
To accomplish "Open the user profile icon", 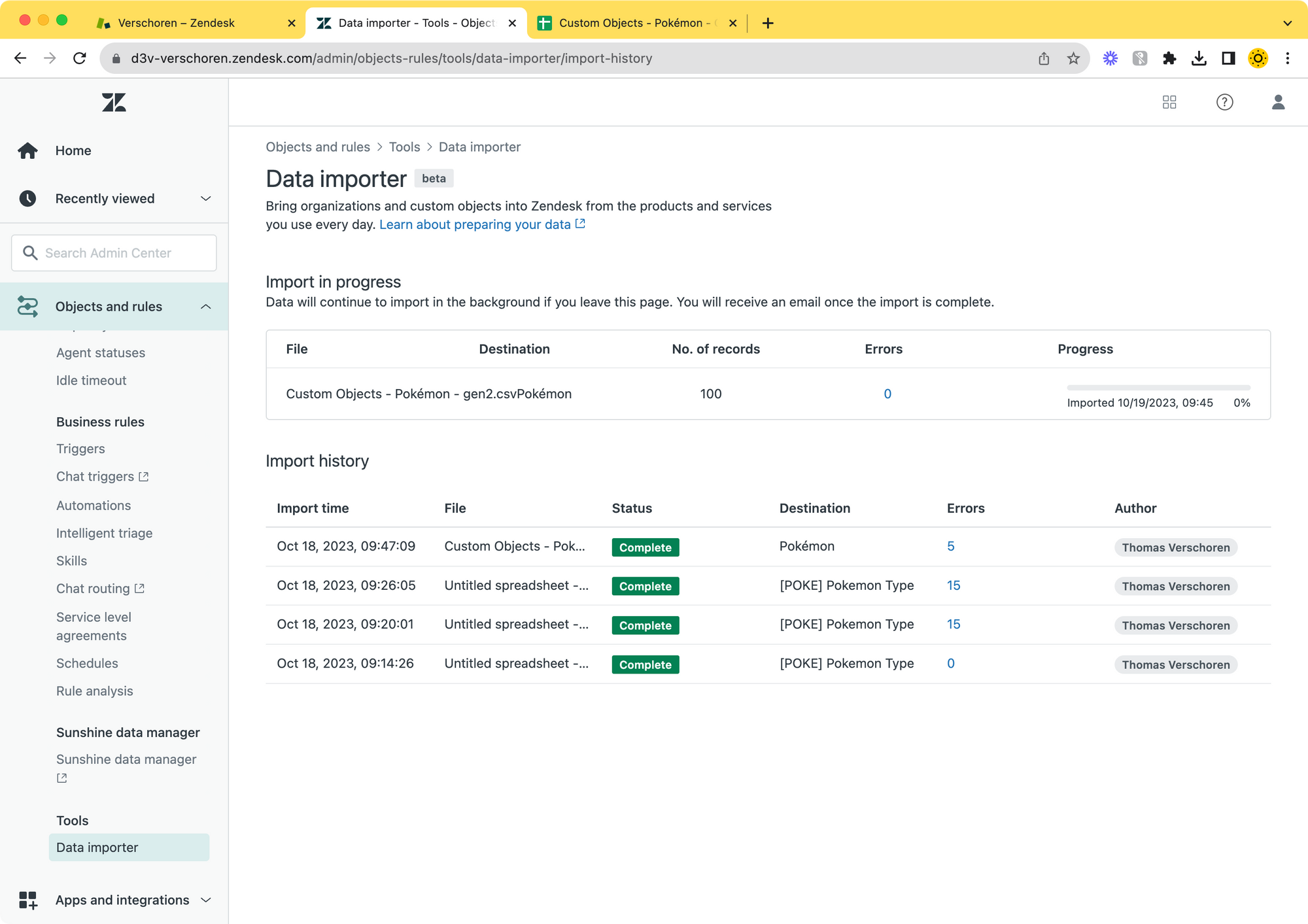I will click(x=1278, y=102).
